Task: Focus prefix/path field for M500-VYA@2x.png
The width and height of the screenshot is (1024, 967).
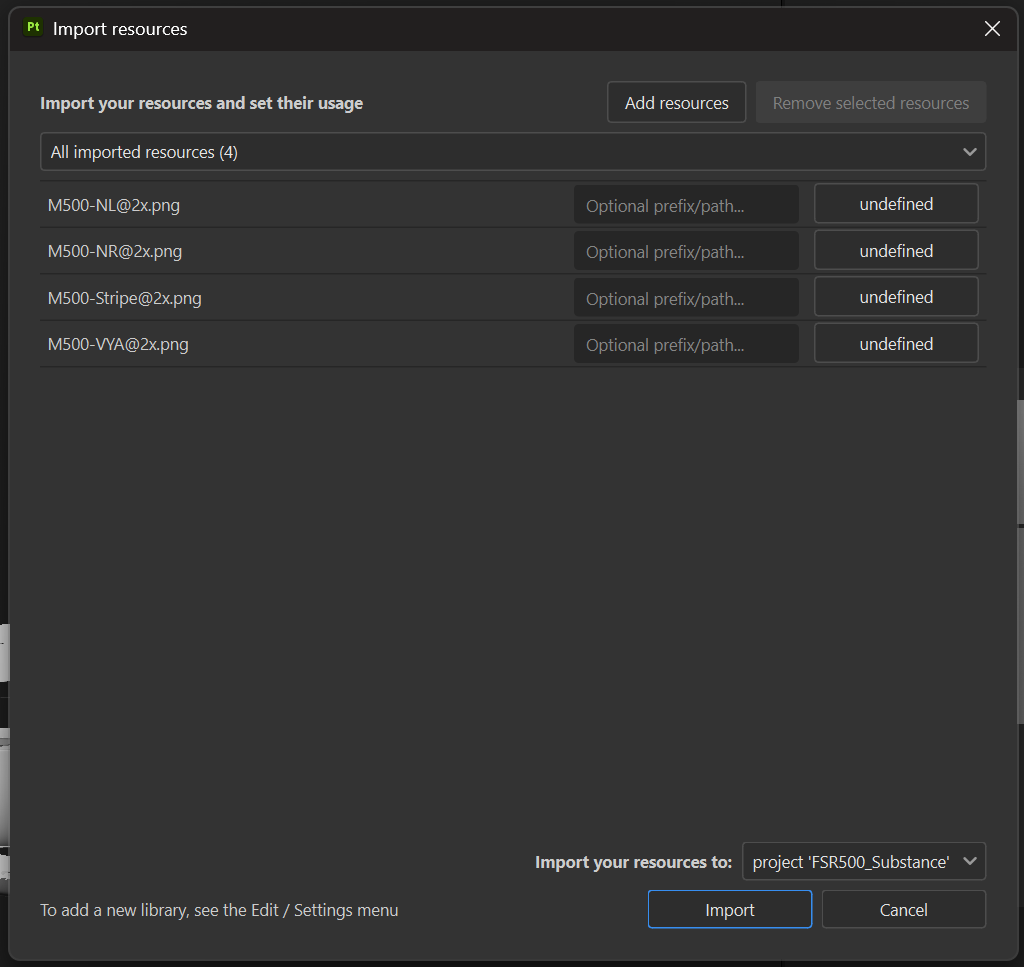Action: pos(686,344)
